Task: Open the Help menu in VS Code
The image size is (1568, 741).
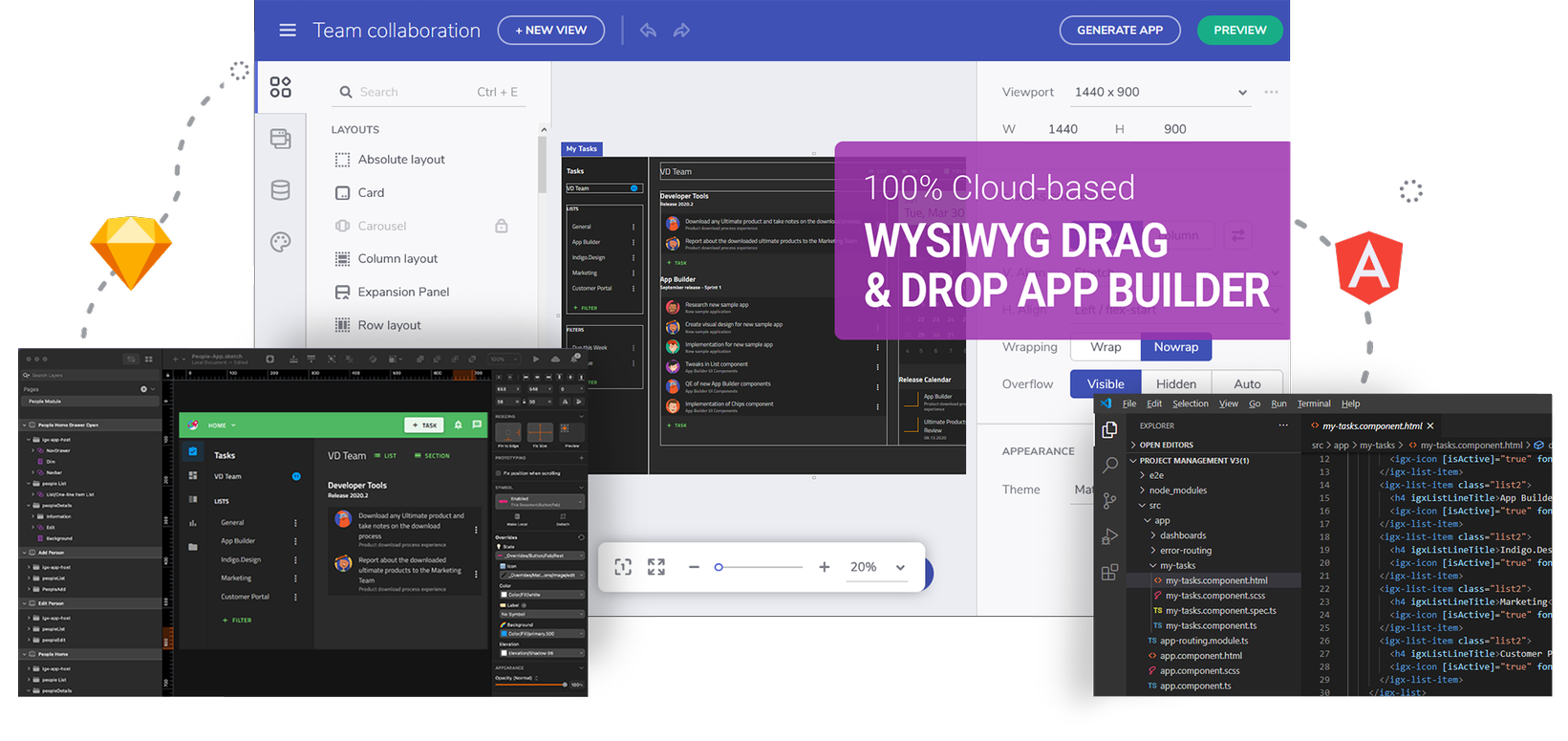Action: tap(1350, 403)
